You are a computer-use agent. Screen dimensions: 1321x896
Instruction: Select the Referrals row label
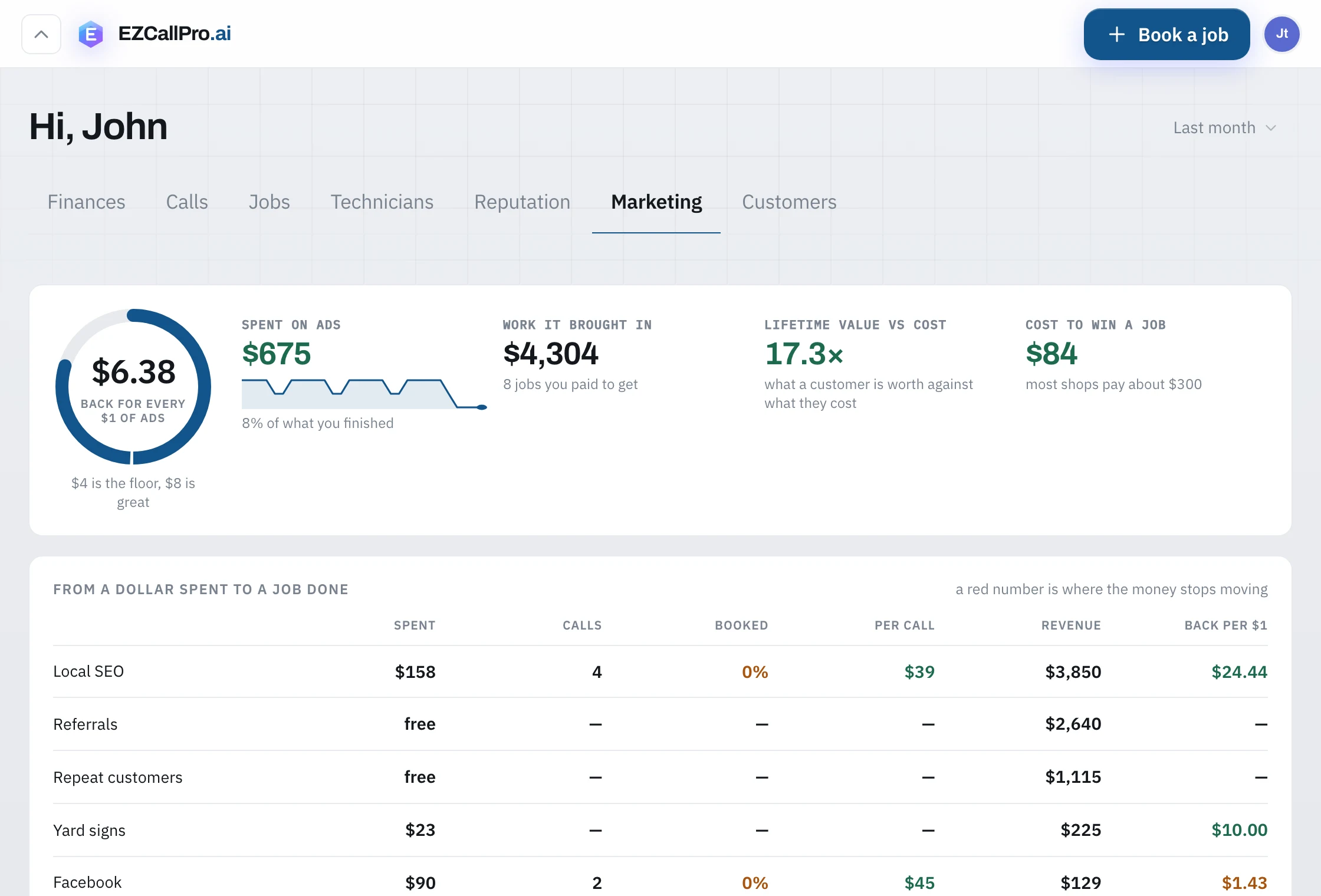(x=86, y=724)
